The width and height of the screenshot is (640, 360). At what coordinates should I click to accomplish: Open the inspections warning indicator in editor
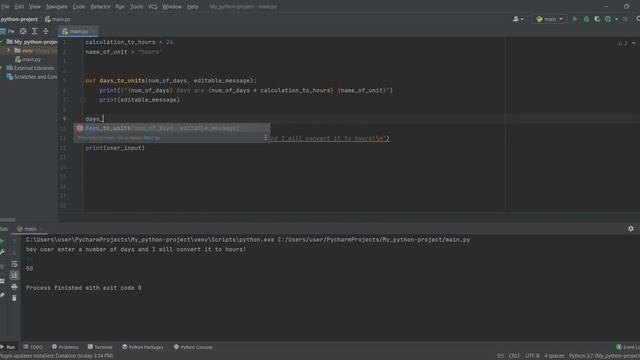pyautogui.click(x=622, y=43)
